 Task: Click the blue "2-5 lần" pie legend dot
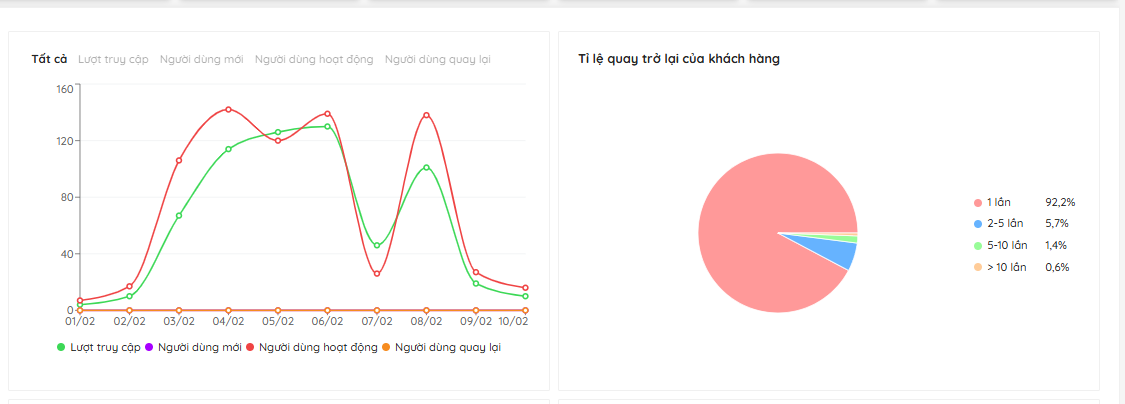(978, 224)
